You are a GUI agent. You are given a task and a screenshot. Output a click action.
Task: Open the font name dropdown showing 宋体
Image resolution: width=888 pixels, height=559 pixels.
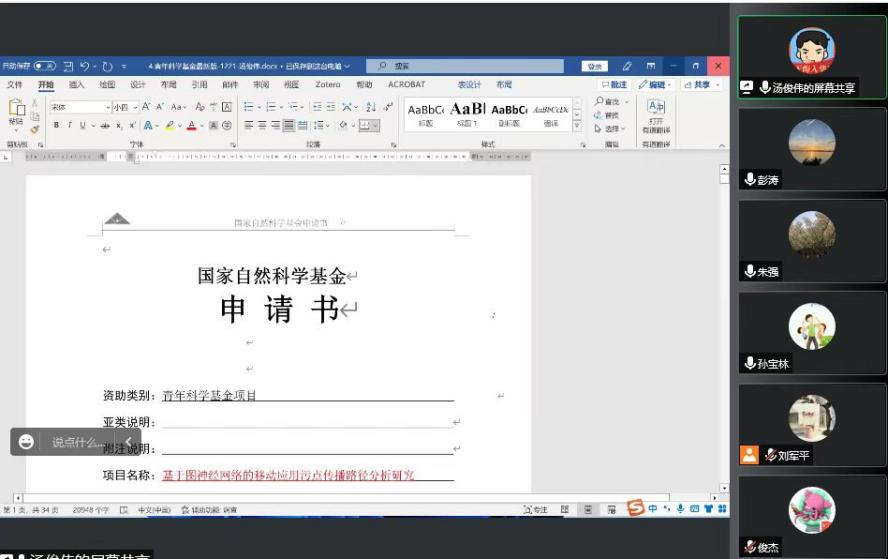tap(80, 107)
